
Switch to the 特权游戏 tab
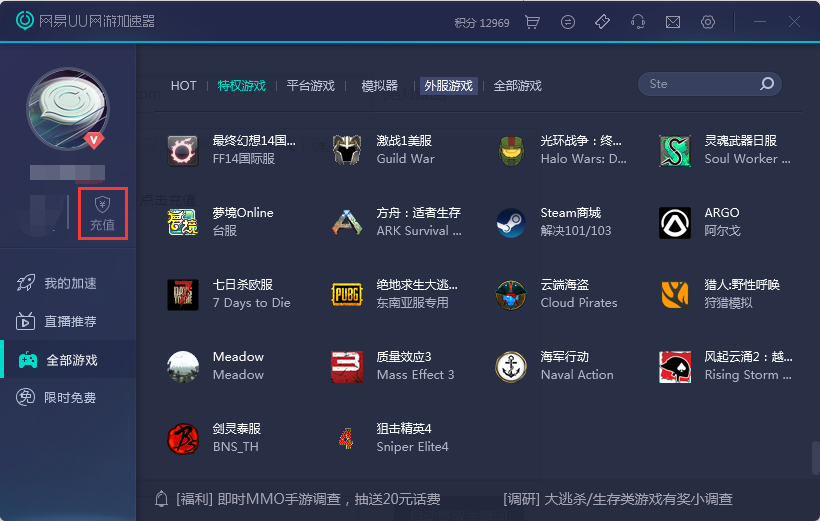pyautogui.click(x=242, y=85)
